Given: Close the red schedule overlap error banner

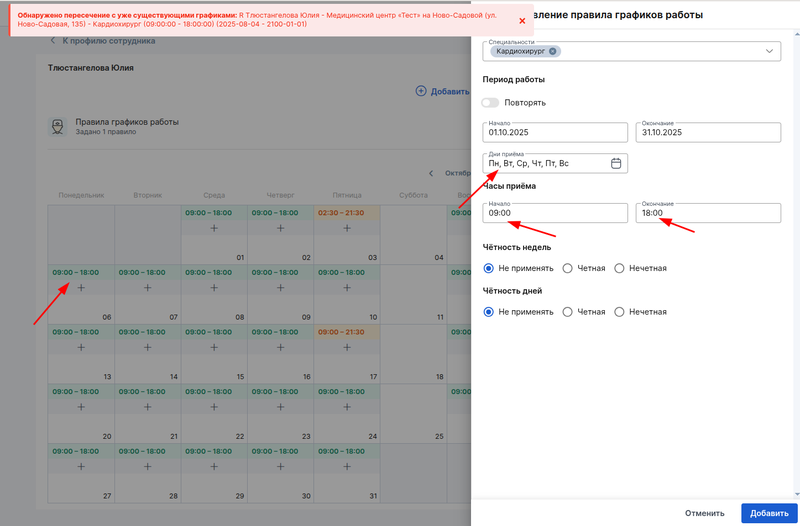Looking at the screenshot, I should point(522,21).
